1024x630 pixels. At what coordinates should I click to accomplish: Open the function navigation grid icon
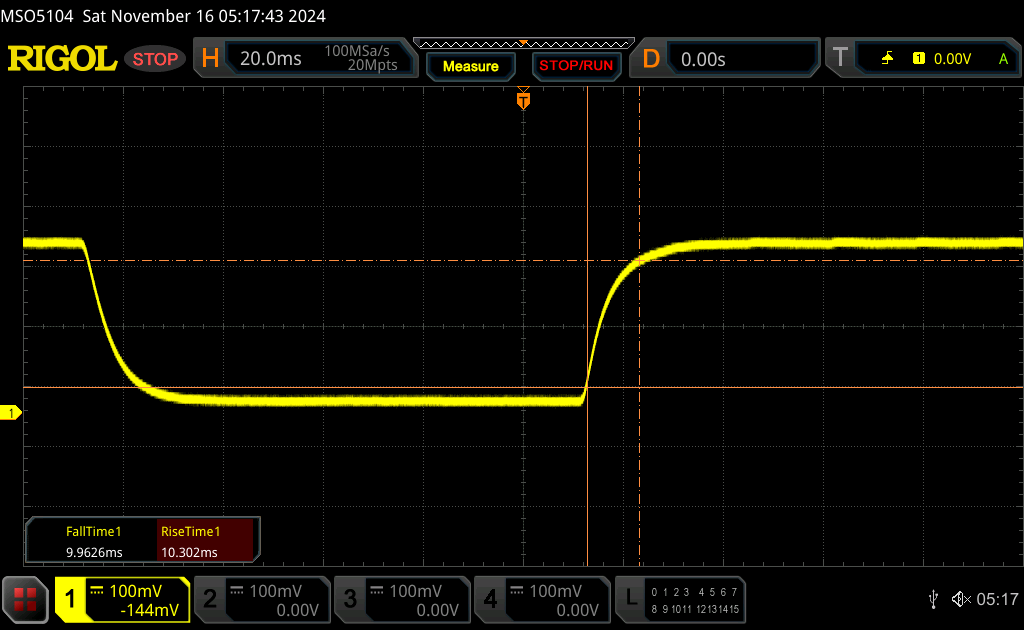tap(25, 599)
